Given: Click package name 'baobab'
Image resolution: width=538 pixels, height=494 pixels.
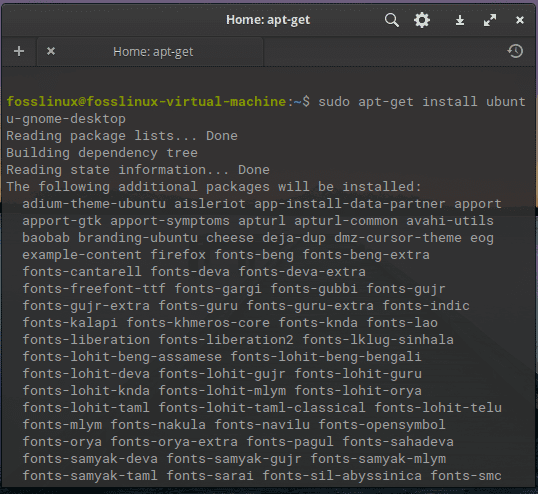Looking at the screenshot, I should click(x=46, y=238).
